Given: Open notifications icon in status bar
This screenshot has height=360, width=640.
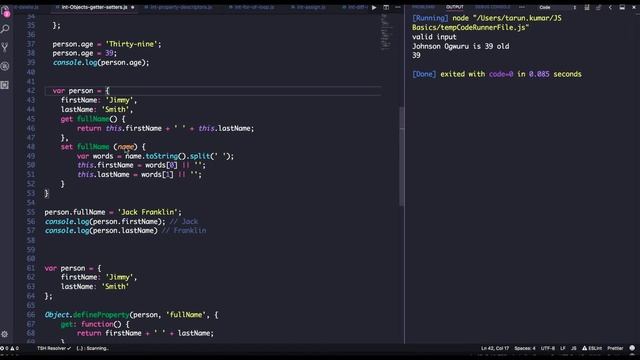Looking at the screenshot, I should click(632, 348).
